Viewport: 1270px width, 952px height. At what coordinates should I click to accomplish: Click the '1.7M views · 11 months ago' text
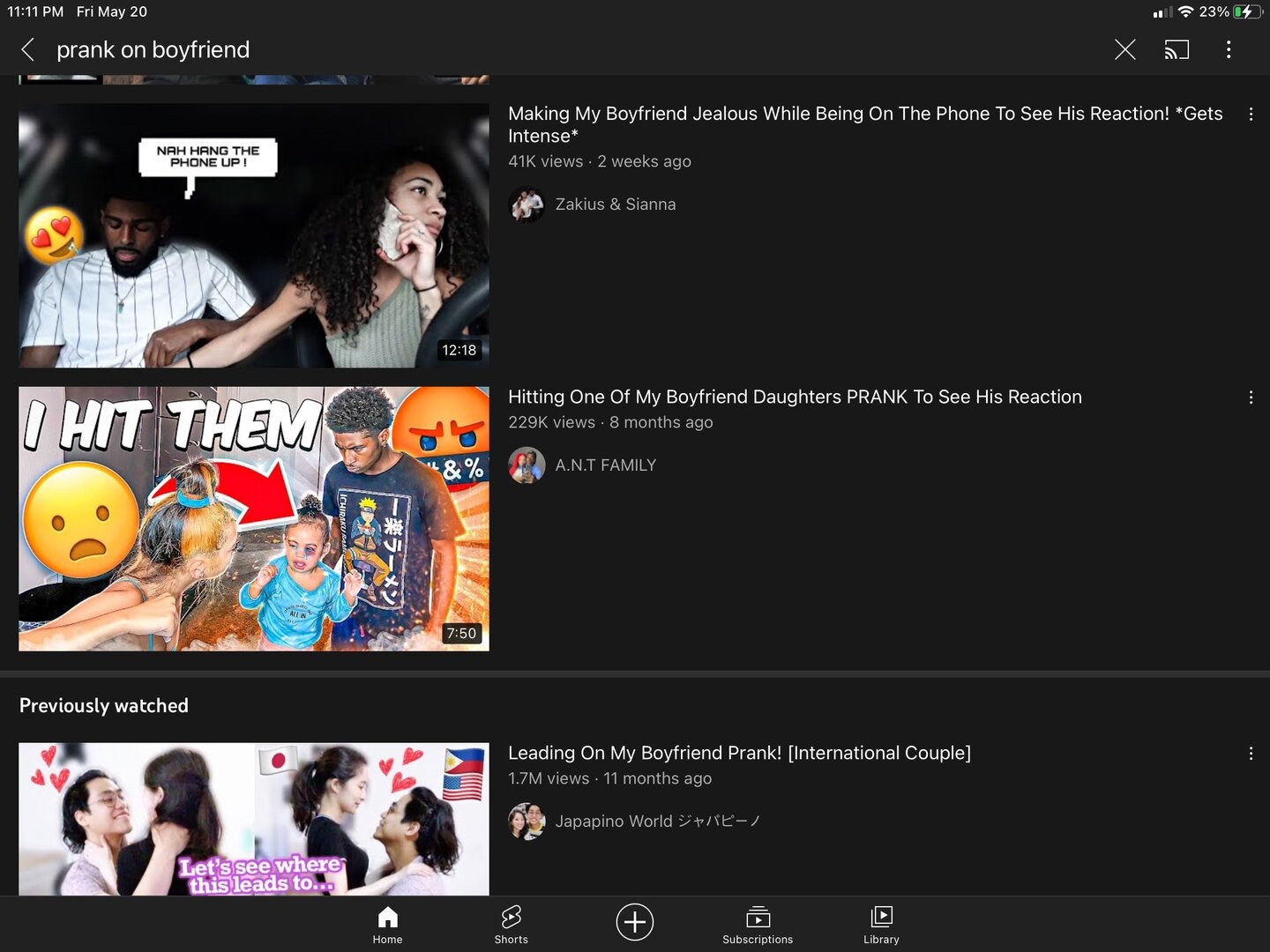(x=609, y=778)
